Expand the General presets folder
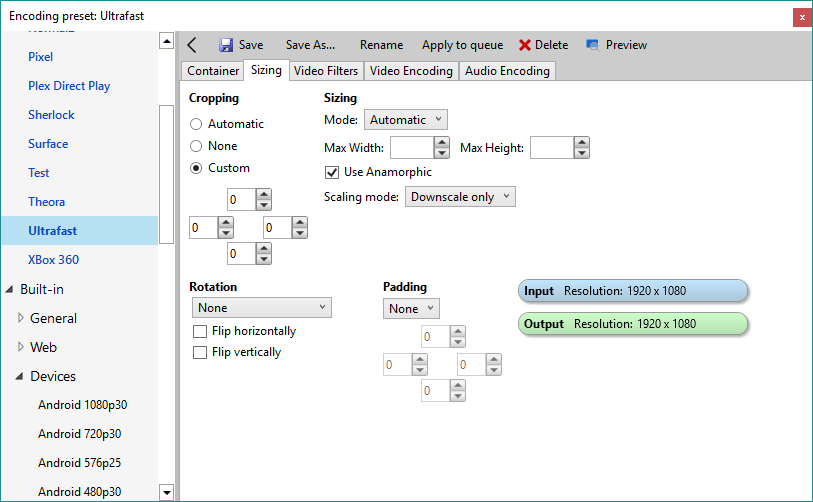The height and width of the screenshot is (502, 813). 22,318
